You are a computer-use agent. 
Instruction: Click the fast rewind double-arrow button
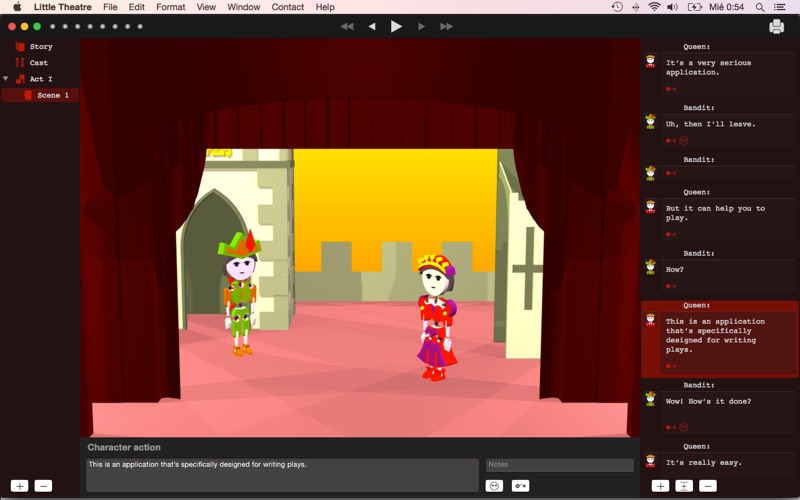pyautogui.click(x=347, y=27)
